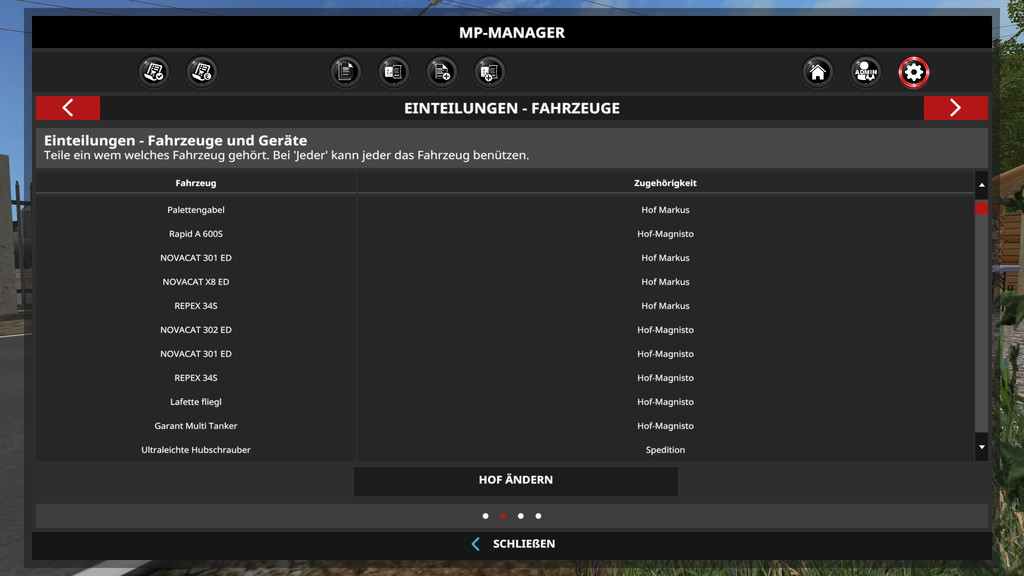Screen dimensions: 1024x576
Task: Open the settings gear icon
Action: click(x=914, y=72)
